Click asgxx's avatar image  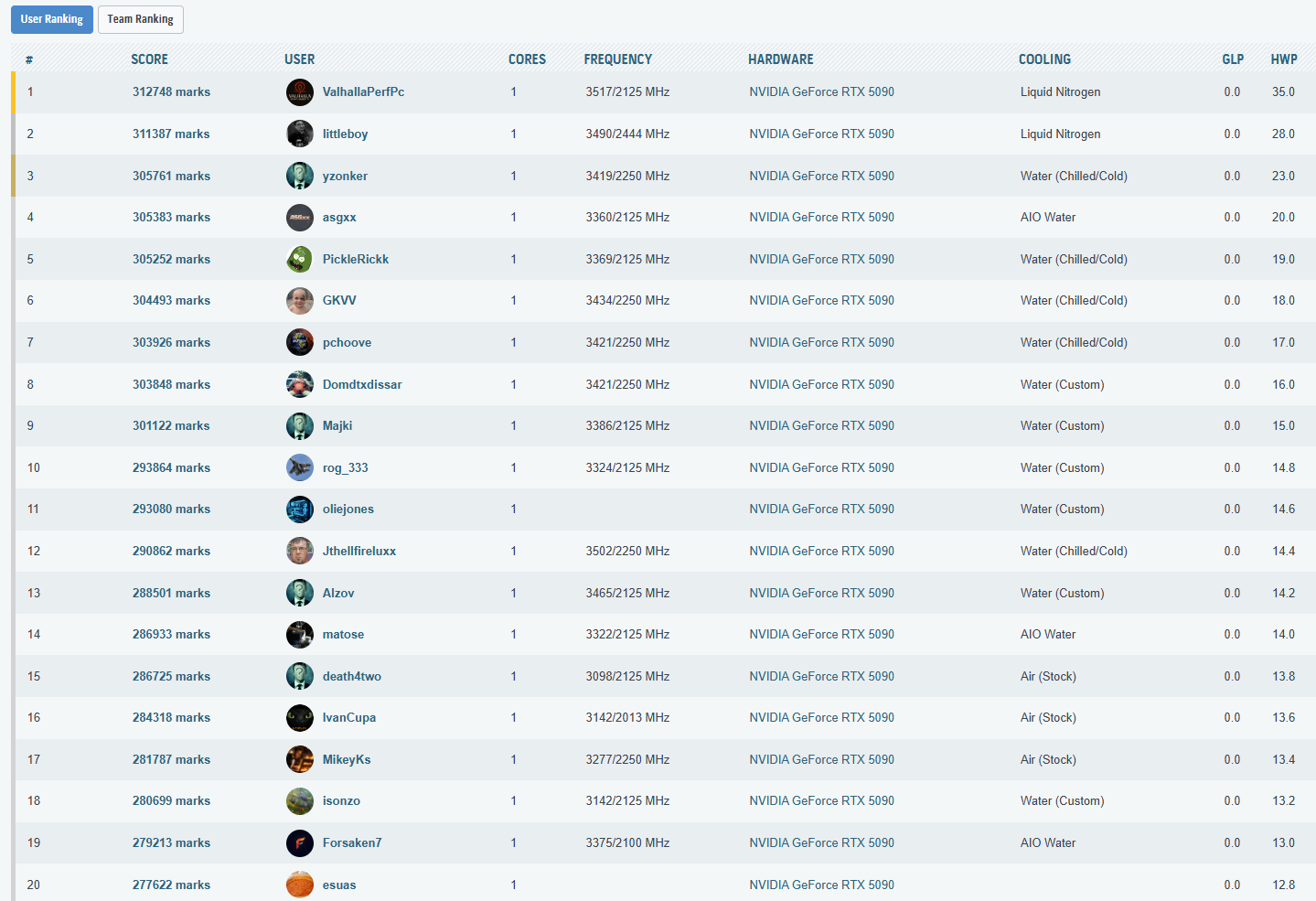[x=299, y=218]
